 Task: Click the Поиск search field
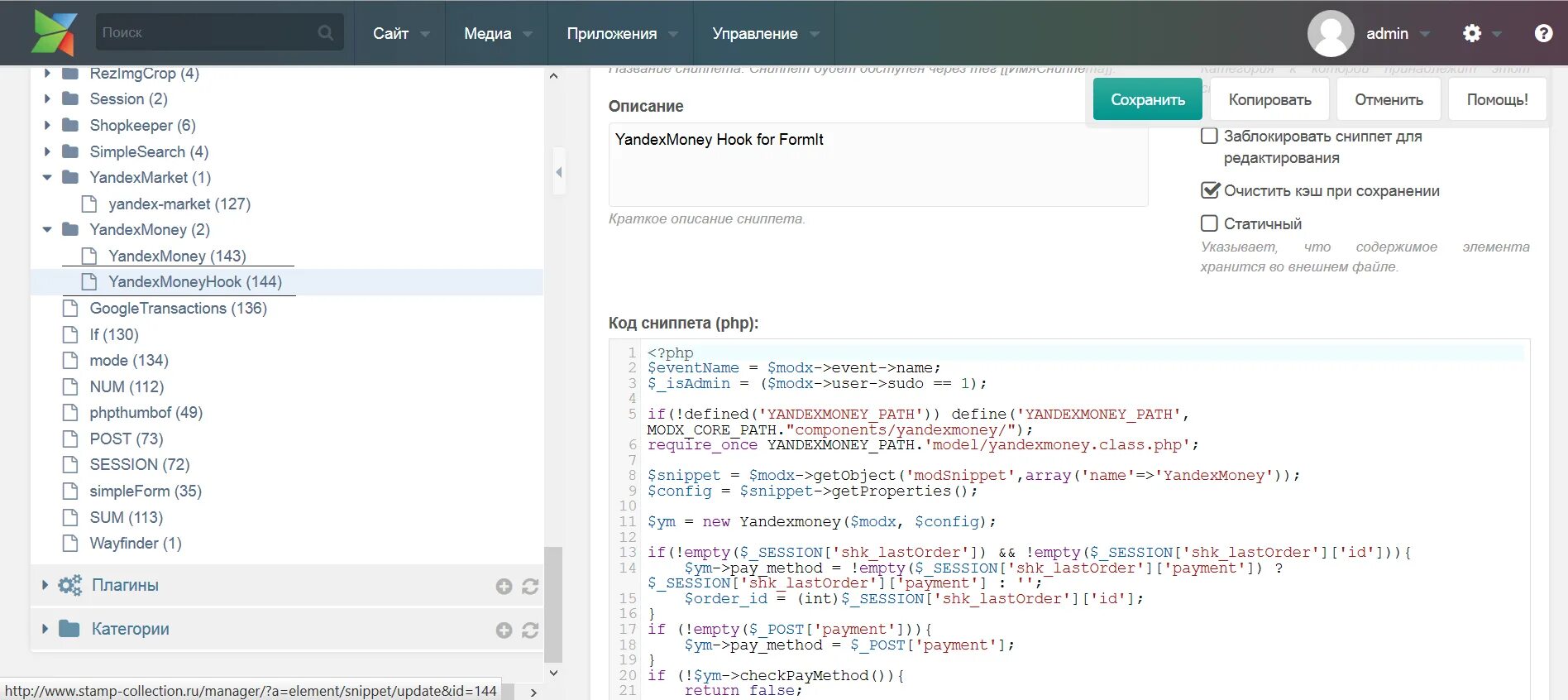coord(219,33)
